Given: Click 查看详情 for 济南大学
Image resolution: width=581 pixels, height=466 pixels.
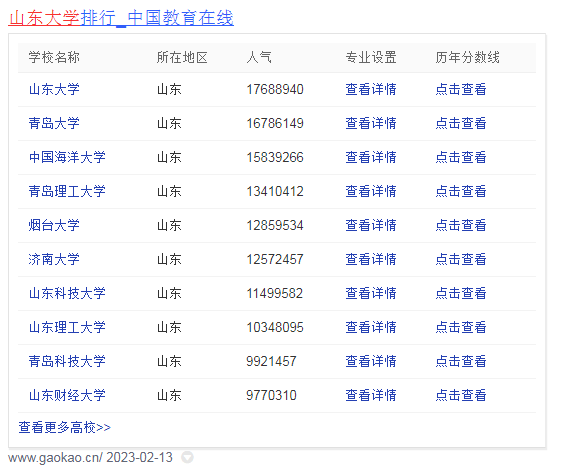Looking at the screenshot, I should 371,259.
